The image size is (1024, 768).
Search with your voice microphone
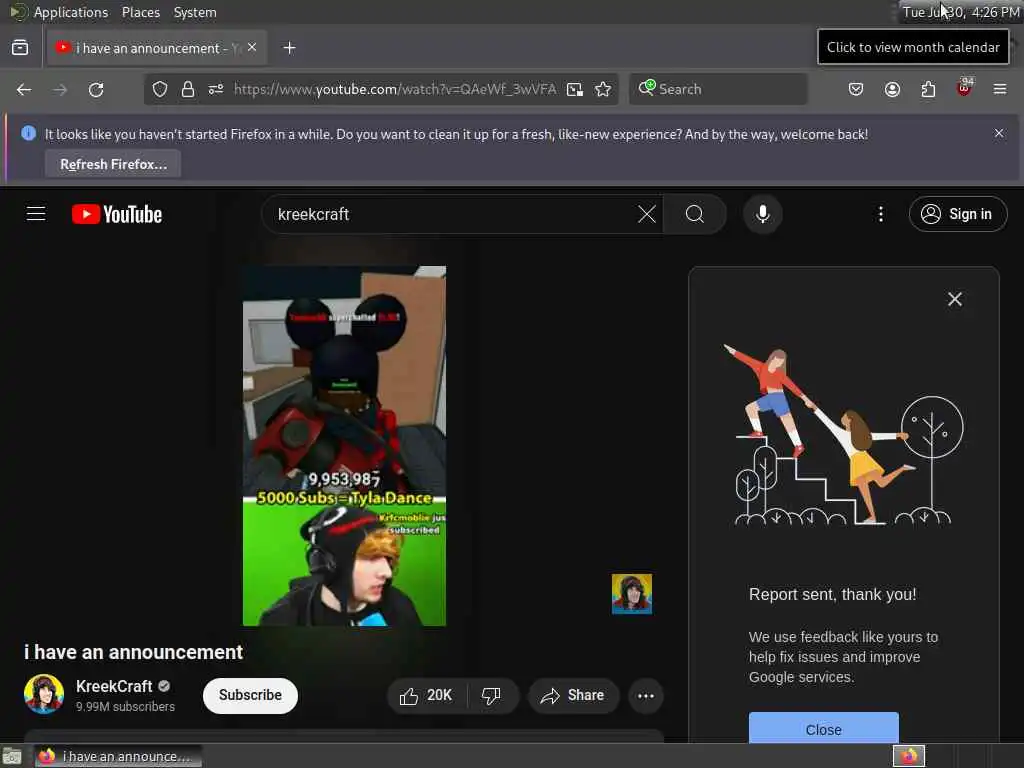pos(763,214)
